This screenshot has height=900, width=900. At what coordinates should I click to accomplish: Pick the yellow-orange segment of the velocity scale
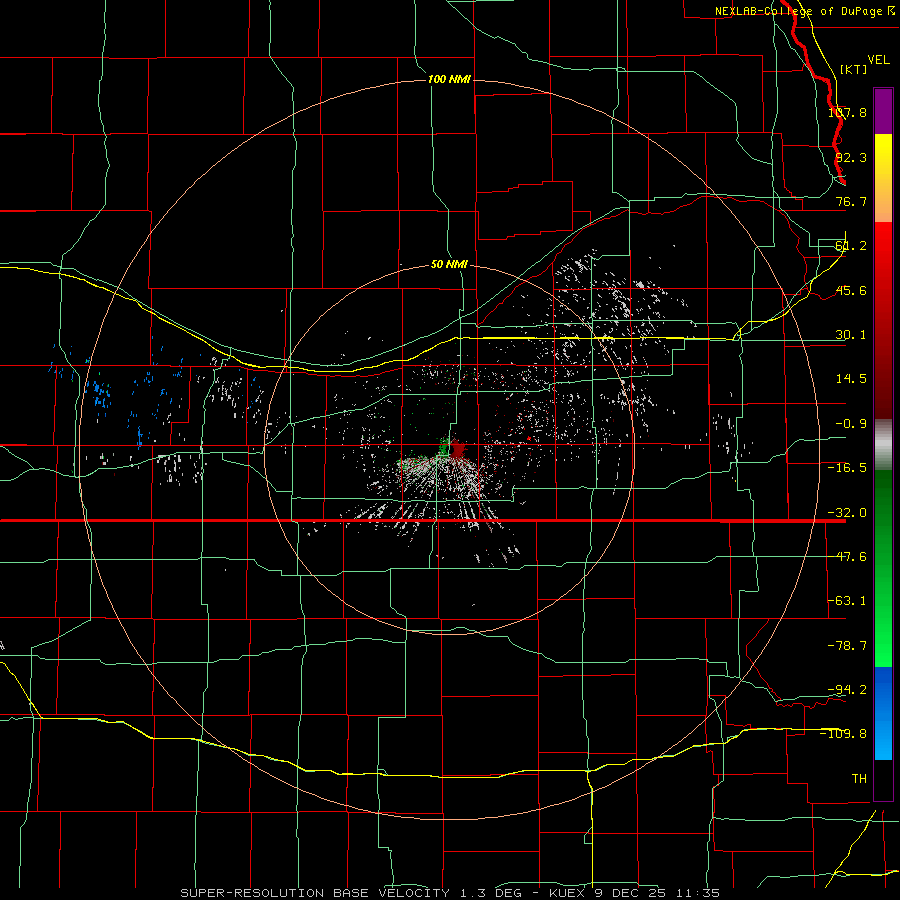click(x=883, y=178)
